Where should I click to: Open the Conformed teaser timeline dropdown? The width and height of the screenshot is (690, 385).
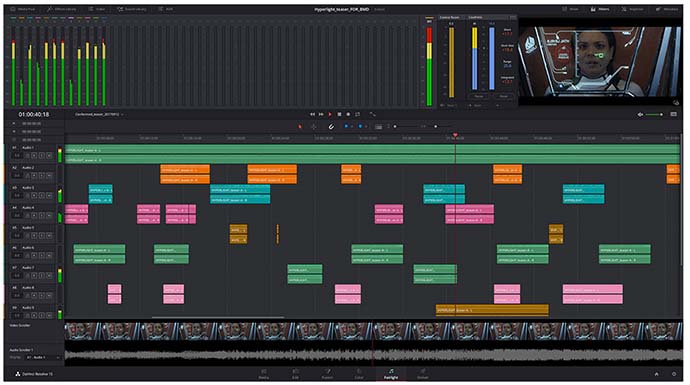[x=99, y=114]
